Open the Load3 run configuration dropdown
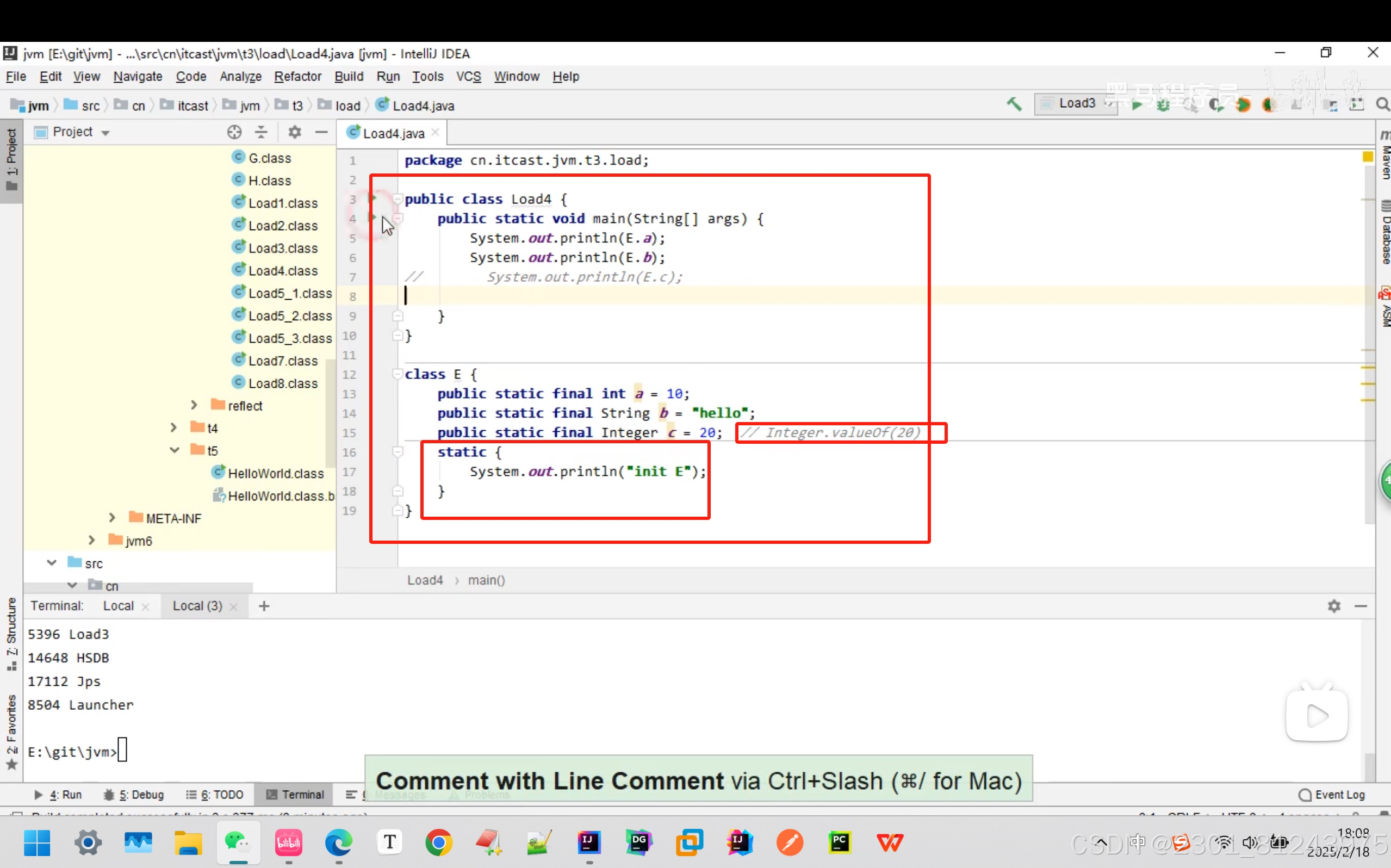Viewport: 1391px width, 868px height. 1076,104
